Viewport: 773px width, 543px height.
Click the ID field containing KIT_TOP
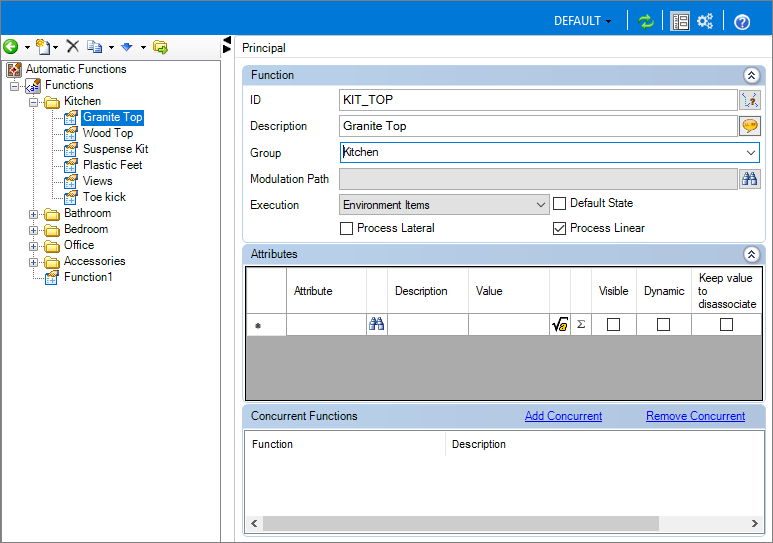[x=538, y=100]
